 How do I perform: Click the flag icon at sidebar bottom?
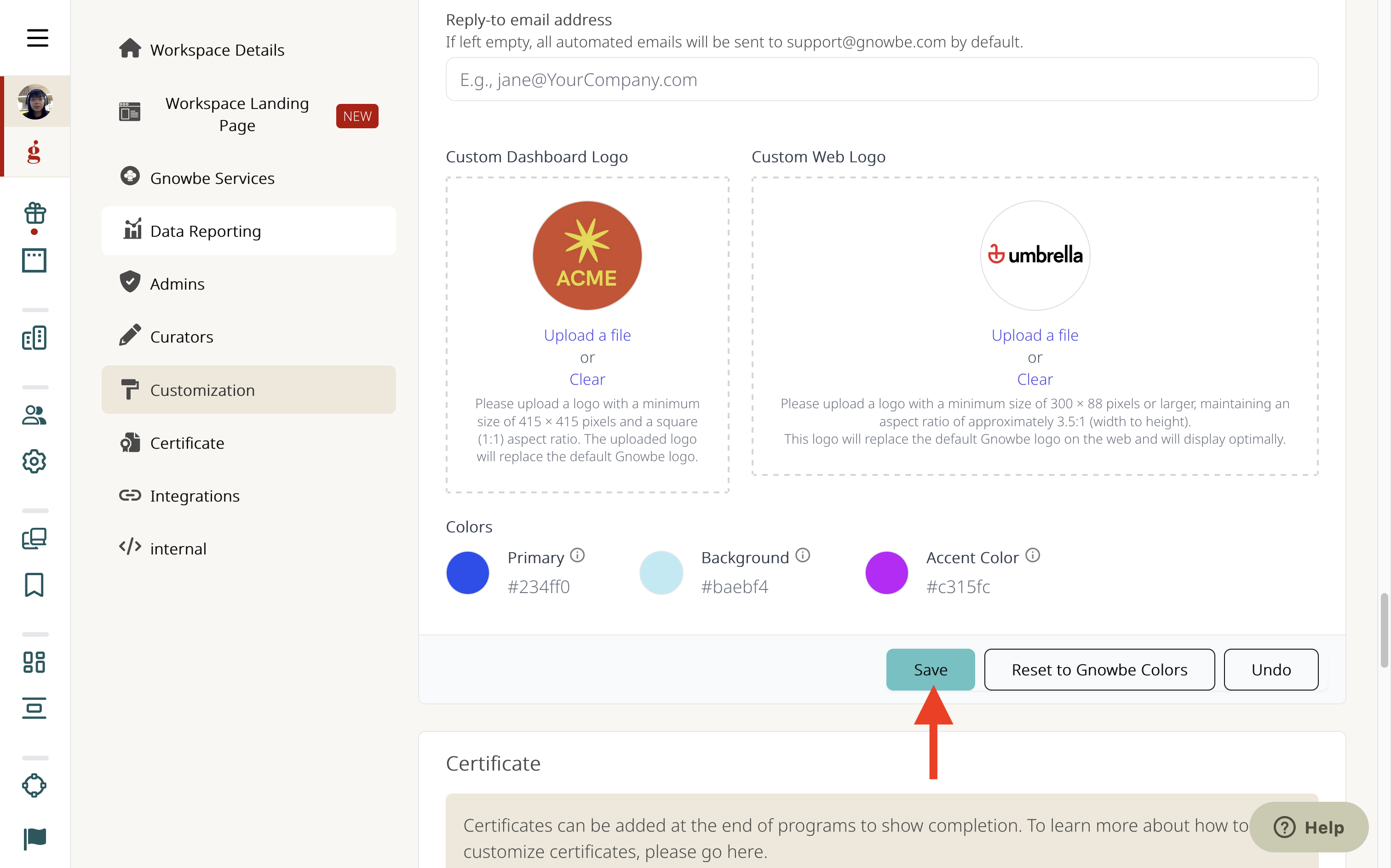(x=34, y=838)
